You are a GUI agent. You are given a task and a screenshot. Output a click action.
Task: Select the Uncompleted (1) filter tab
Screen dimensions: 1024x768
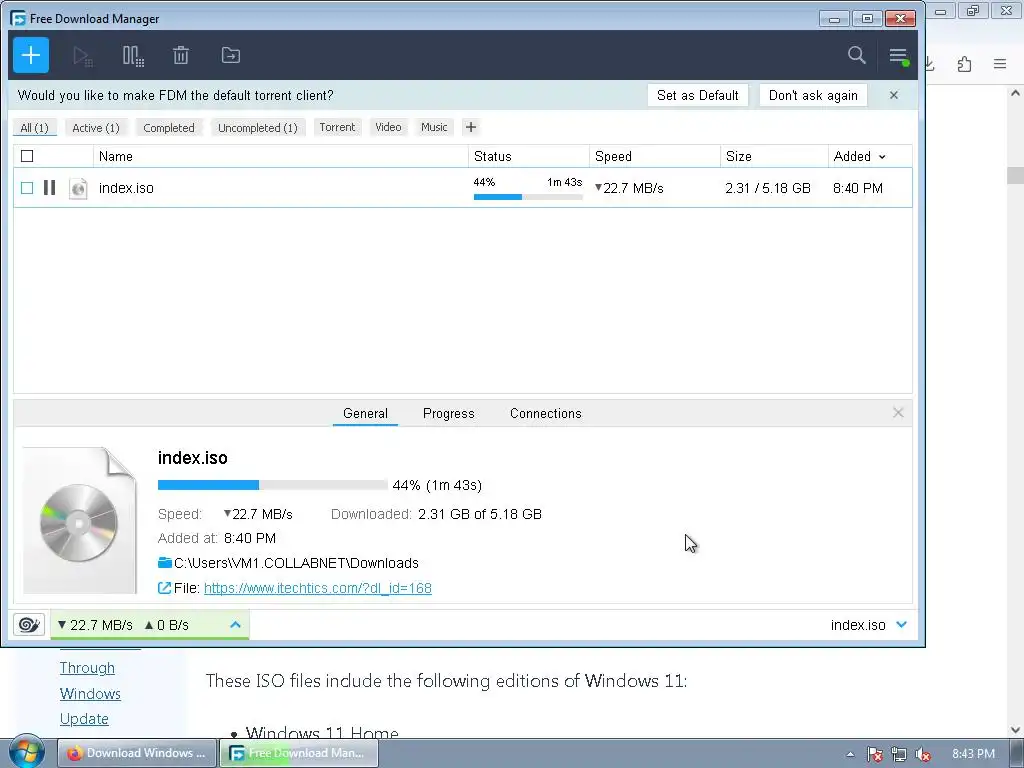(x=258, y=127)
